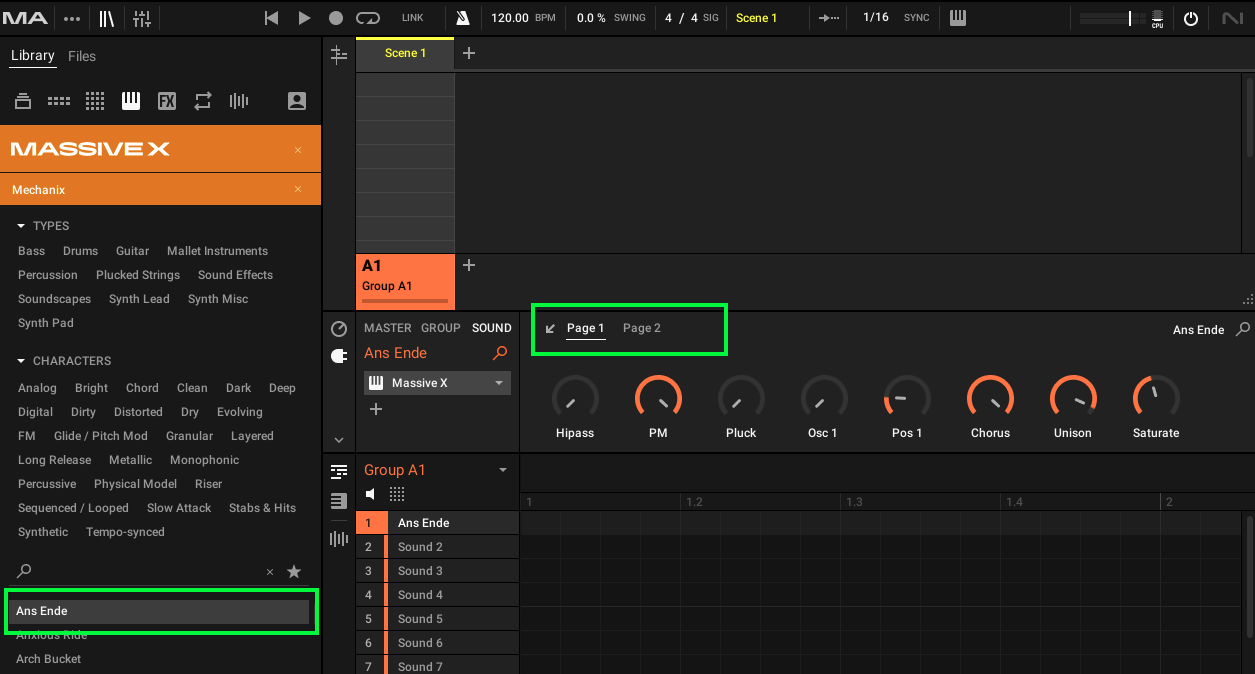Clear the Massive X product filter
The image size is (1255, 674).
click(x=298, y=150)
